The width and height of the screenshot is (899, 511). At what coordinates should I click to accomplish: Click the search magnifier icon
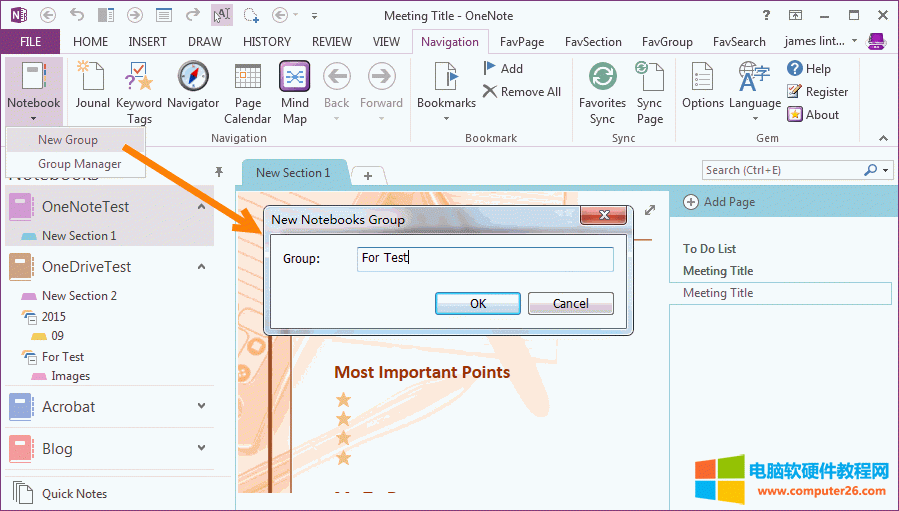[870, 170]
